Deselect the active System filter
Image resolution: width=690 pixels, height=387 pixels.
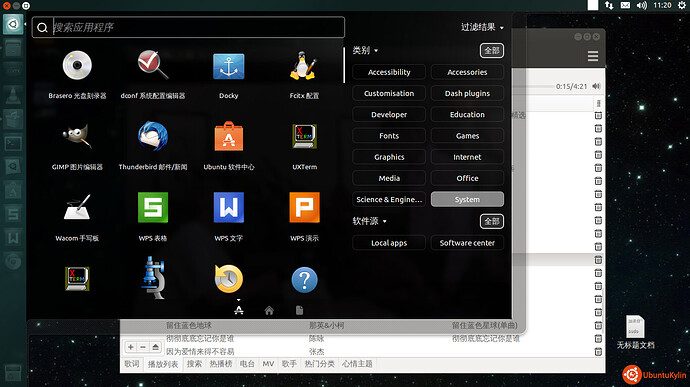[467, 199]
